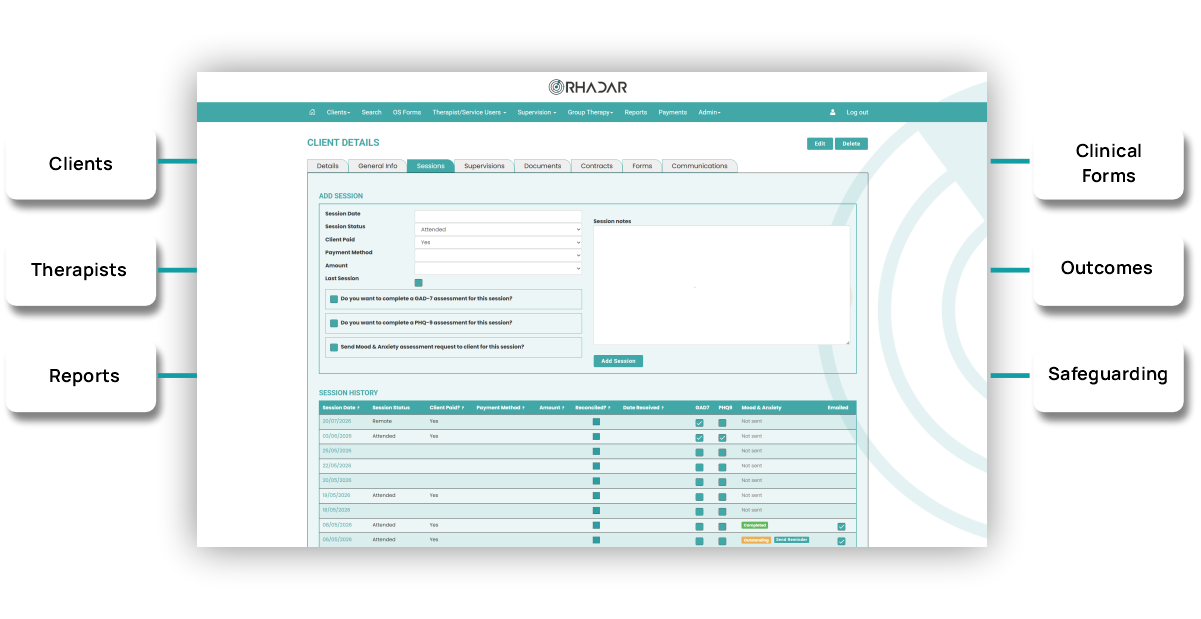This screenshot has width=1201, height=619.
Task: Sort the Date Received column header
Action: pos(643,408)
